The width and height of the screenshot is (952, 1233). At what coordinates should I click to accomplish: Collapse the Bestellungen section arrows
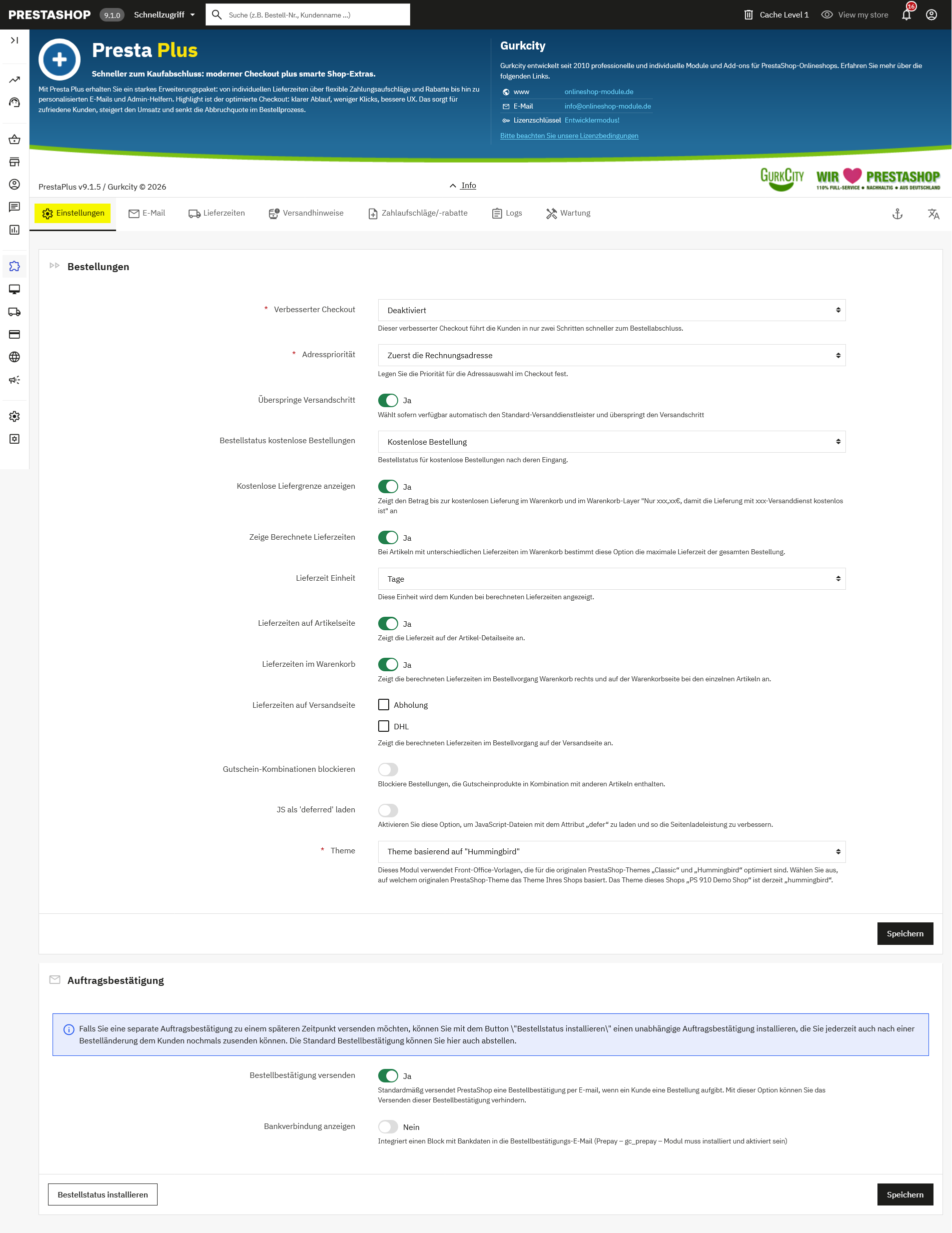[55, 265]
